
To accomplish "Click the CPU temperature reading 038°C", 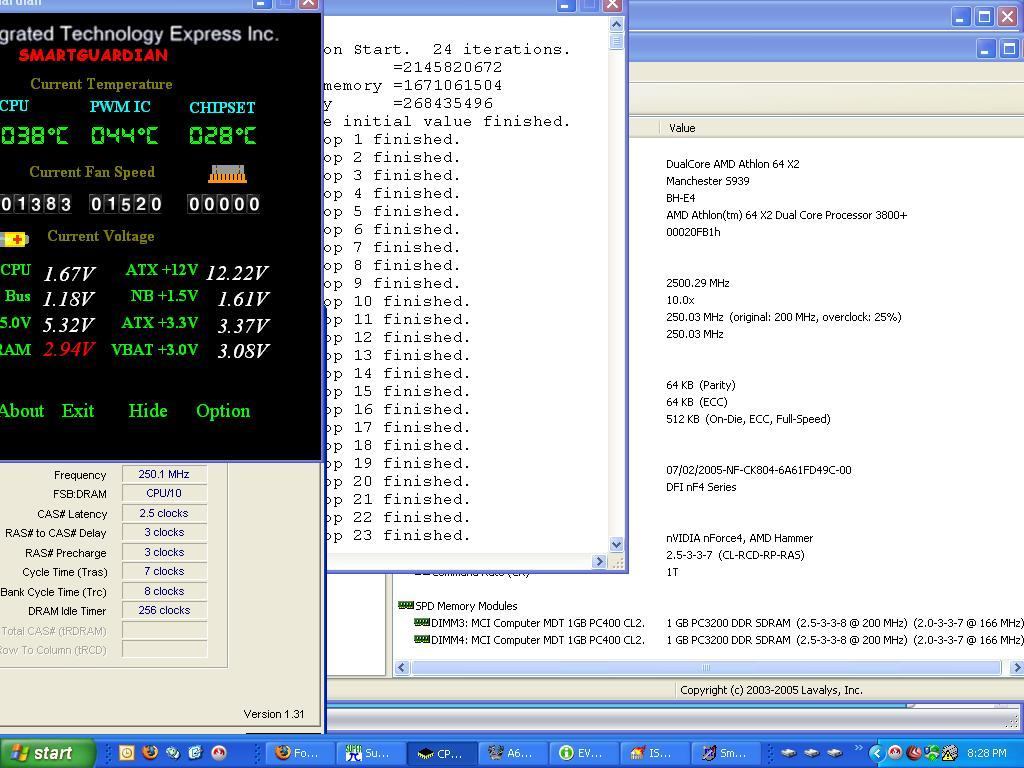I will (x=34, y=136).
